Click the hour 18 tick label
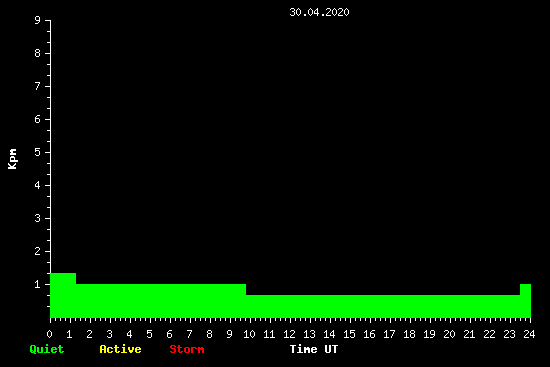The width and height of the screenshot is (550, 367). click(409, 334)
